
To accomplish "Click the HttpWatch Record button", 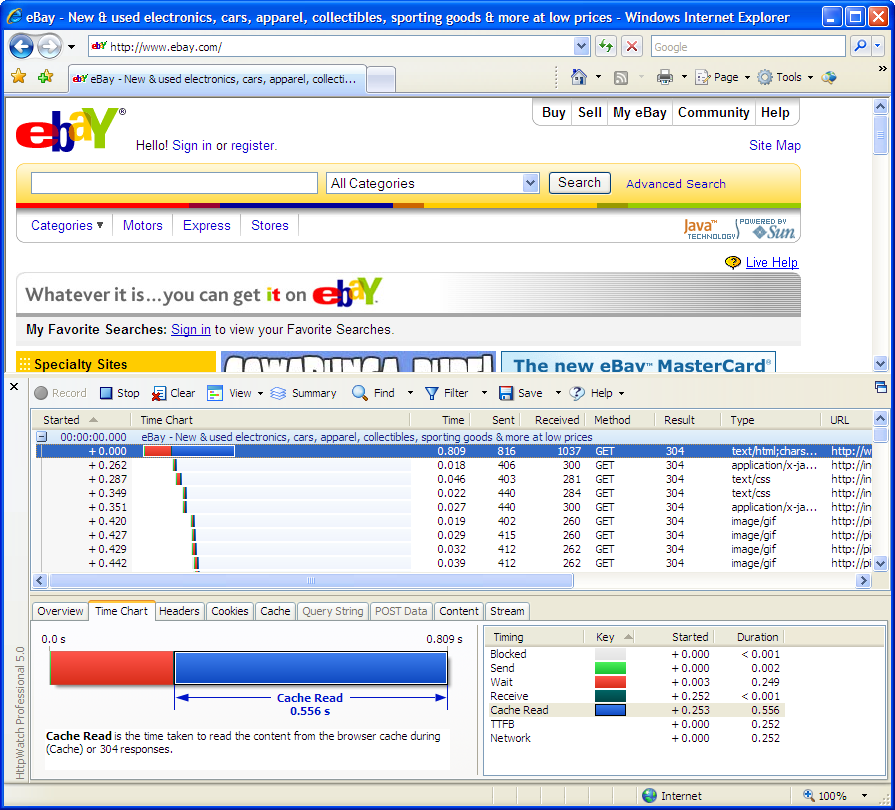I will coord(60,393).
